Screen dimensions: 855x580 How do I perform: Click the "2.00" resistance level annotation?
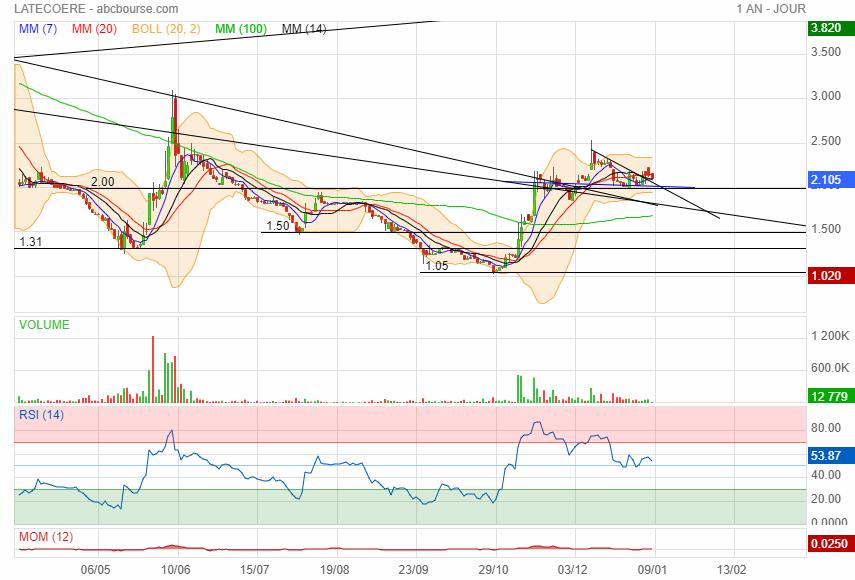click(x=103, y=182)
